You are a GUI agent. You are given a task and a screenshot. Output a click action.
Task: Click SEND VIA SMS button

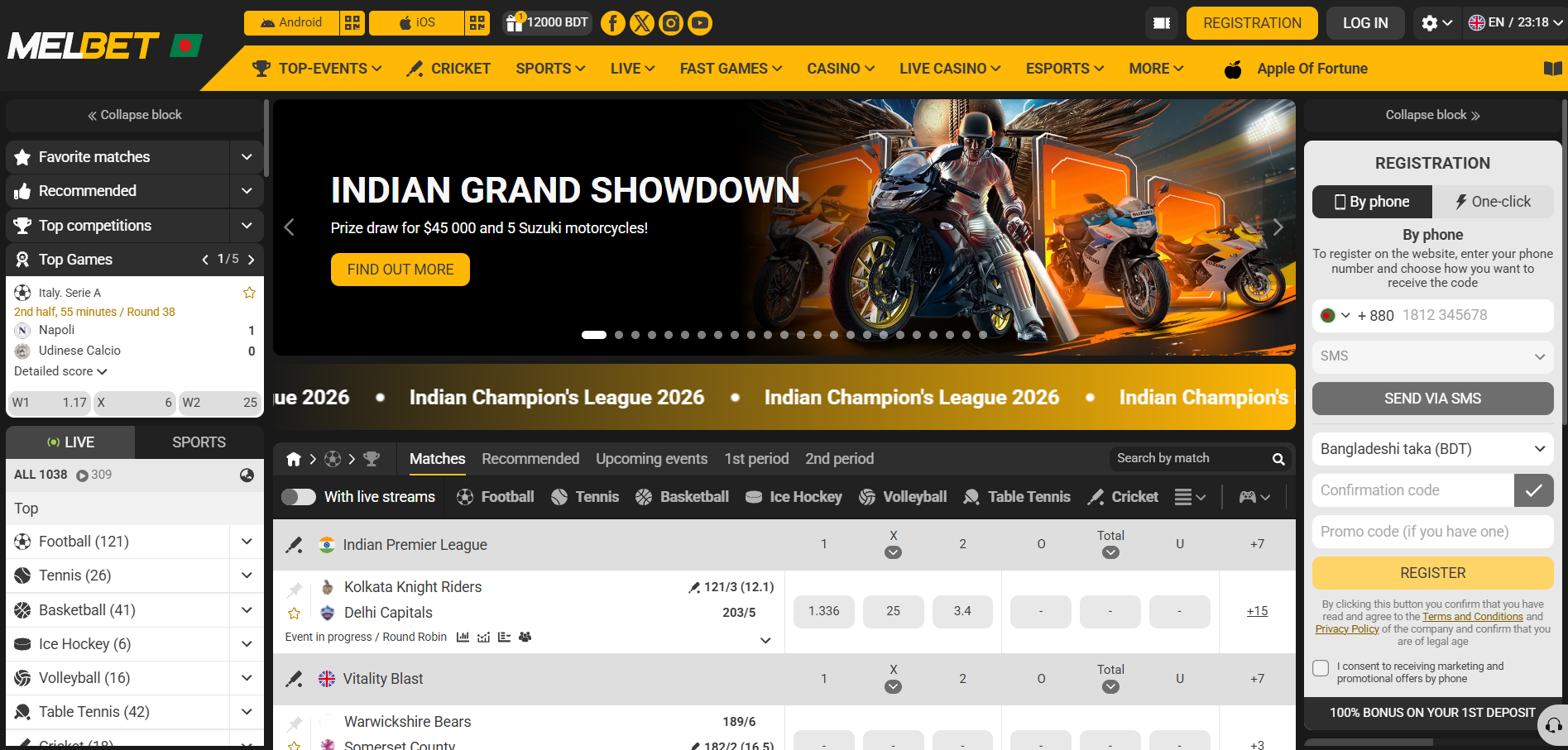pyautogui.click(x=1432, y=399)
